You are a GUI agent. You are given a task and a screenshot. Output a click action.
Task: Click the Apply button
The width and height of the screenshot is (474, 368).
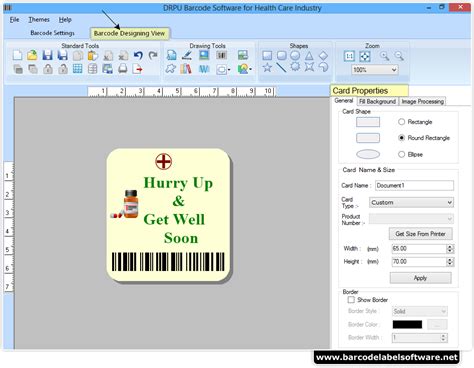pyautogui.click(x=420, y=278)
